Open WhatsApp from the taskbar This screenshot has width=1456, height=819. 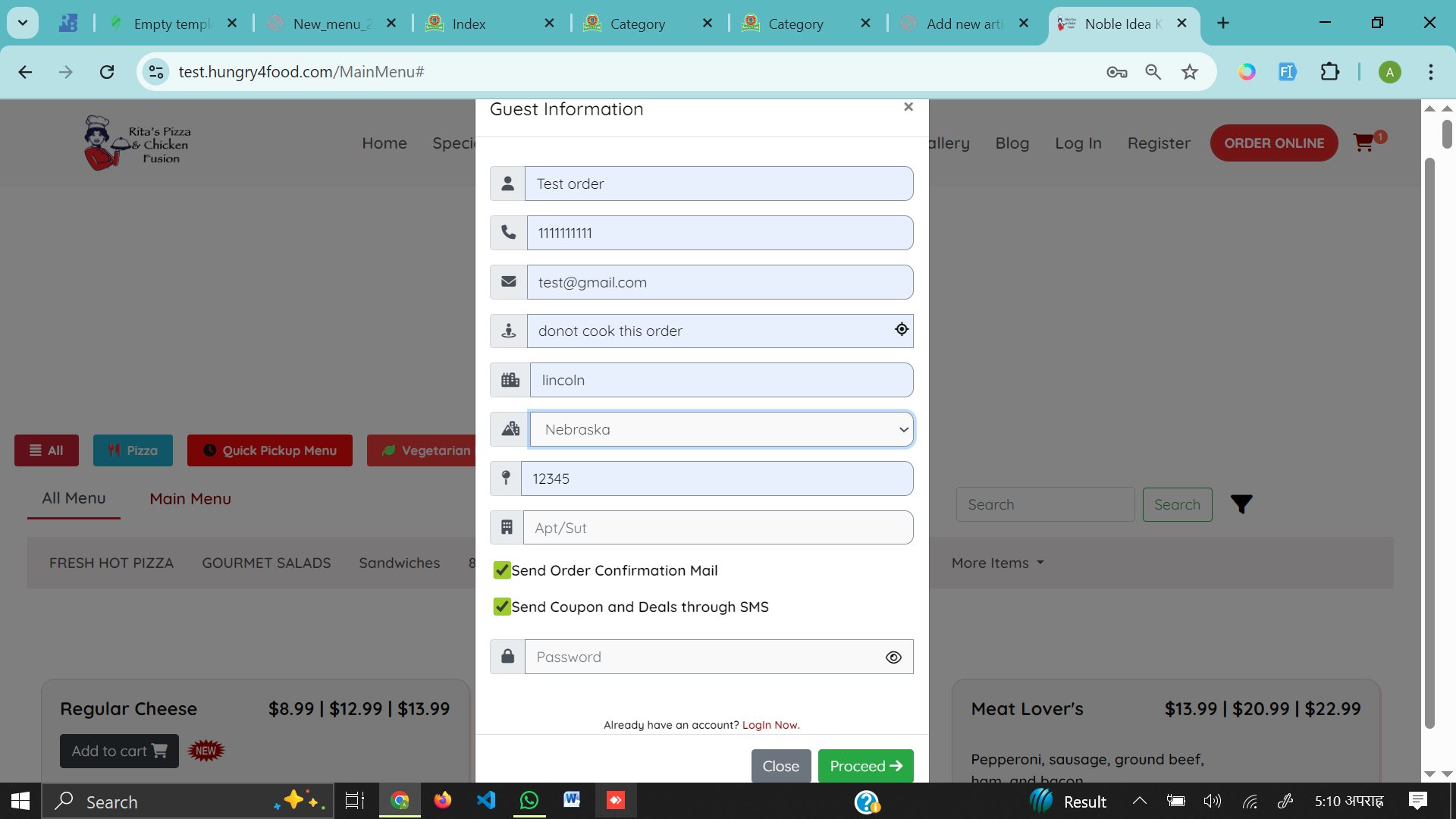[529, 801]
